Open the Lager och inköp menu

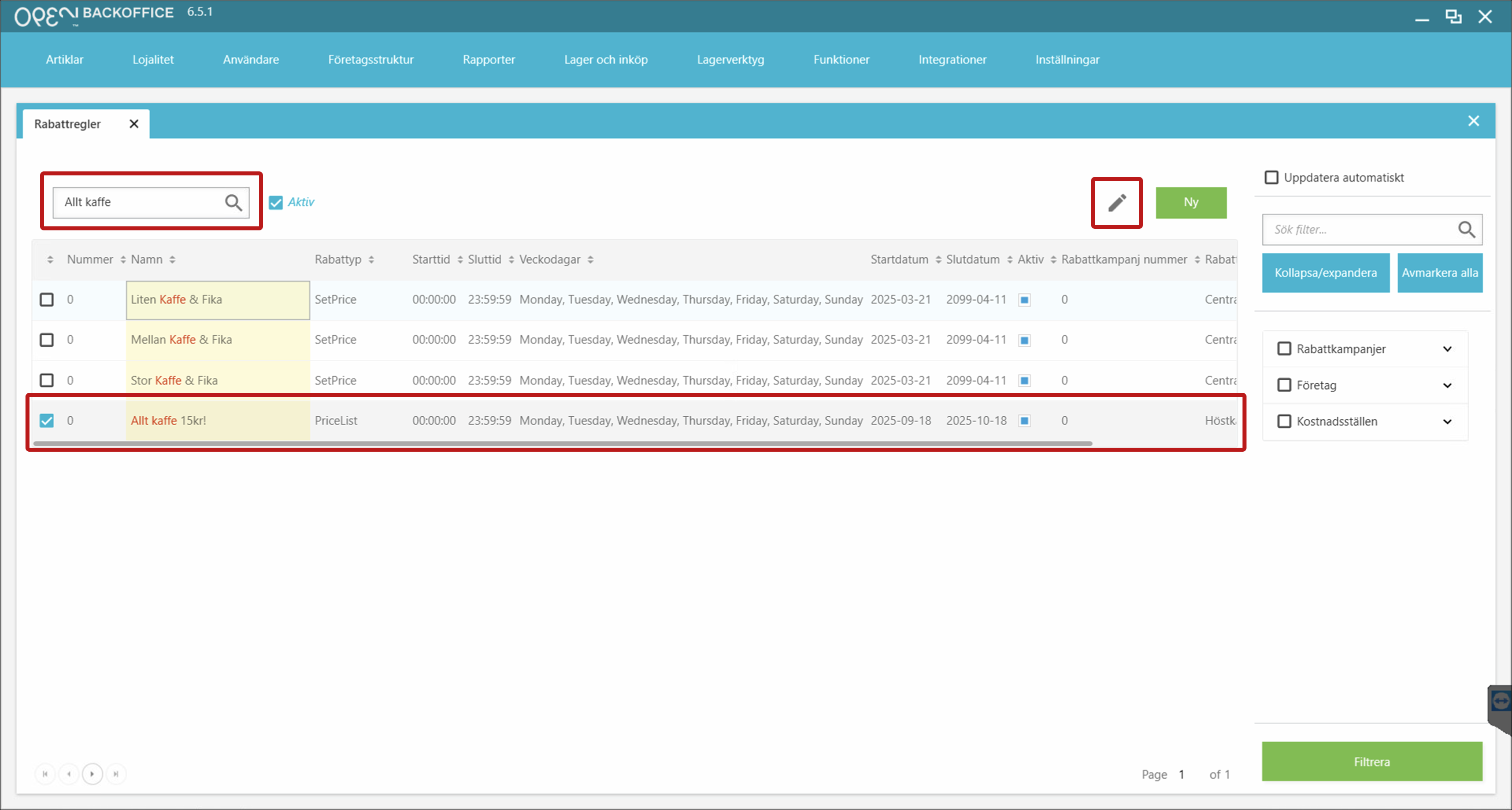pos(605,60)
